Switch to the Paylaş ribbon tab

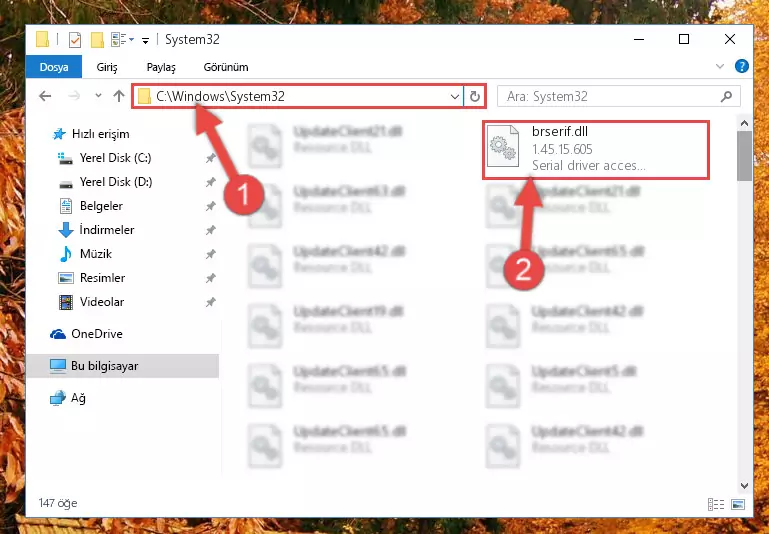click(x=161, y=67)
